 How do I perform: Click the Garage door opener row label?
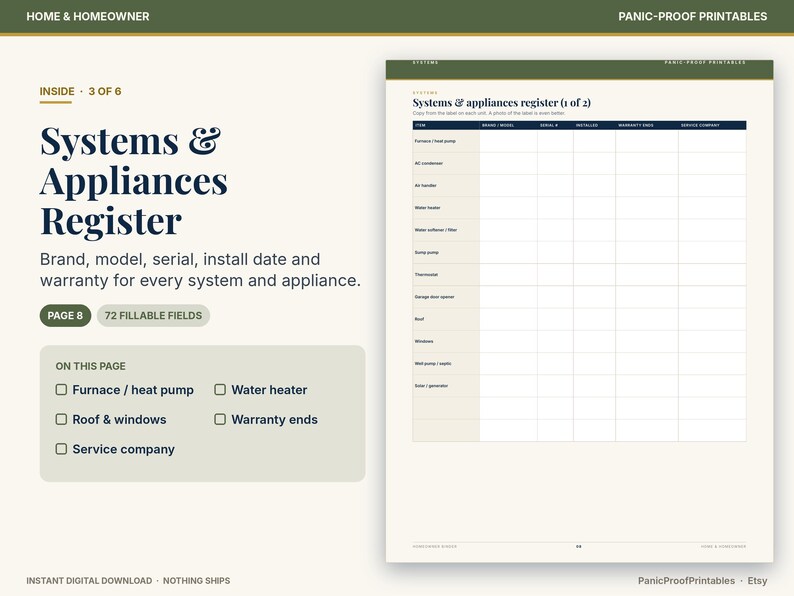[434, 297]
